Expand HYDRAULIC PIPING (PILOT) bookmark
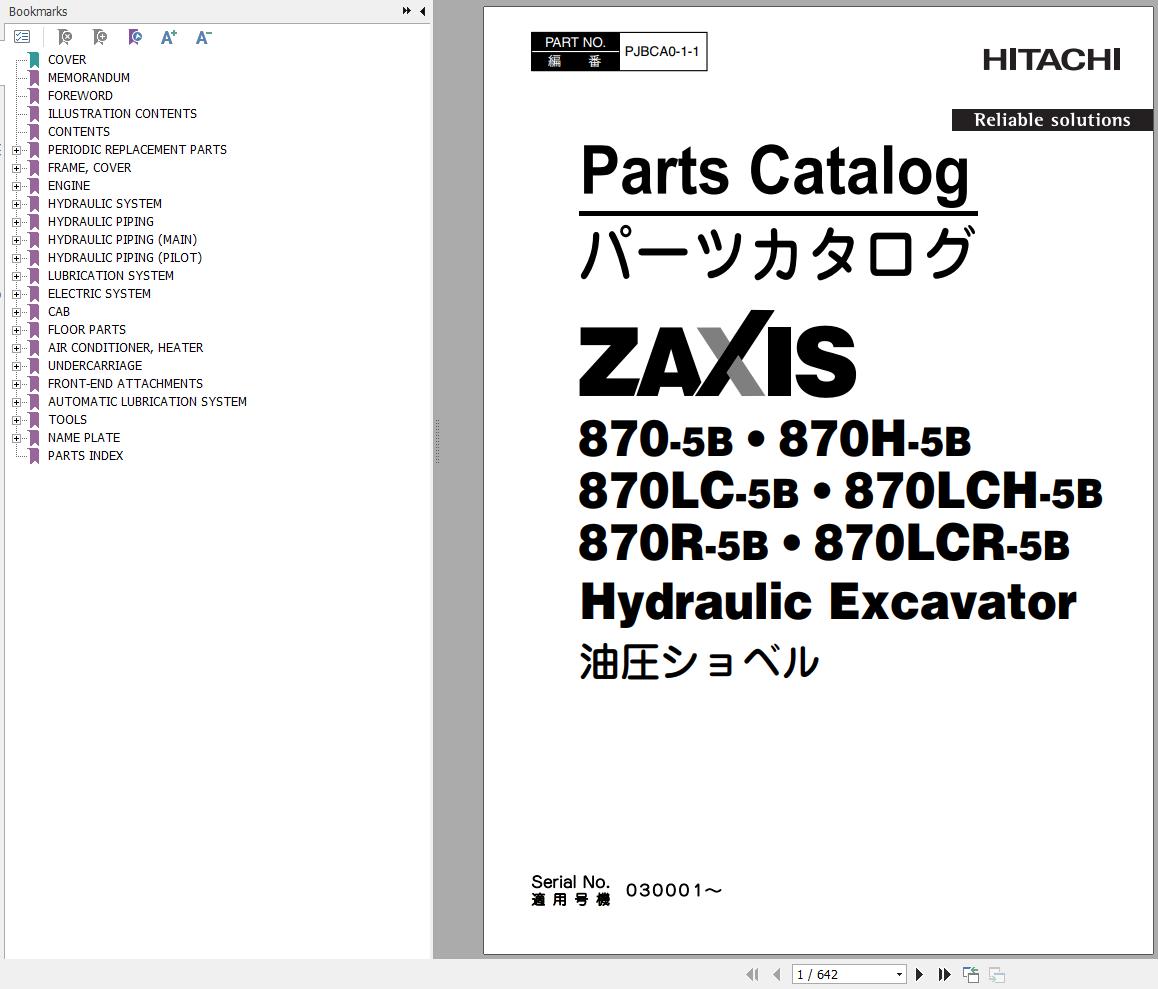Screen dimensions: 1158x989 16,258
